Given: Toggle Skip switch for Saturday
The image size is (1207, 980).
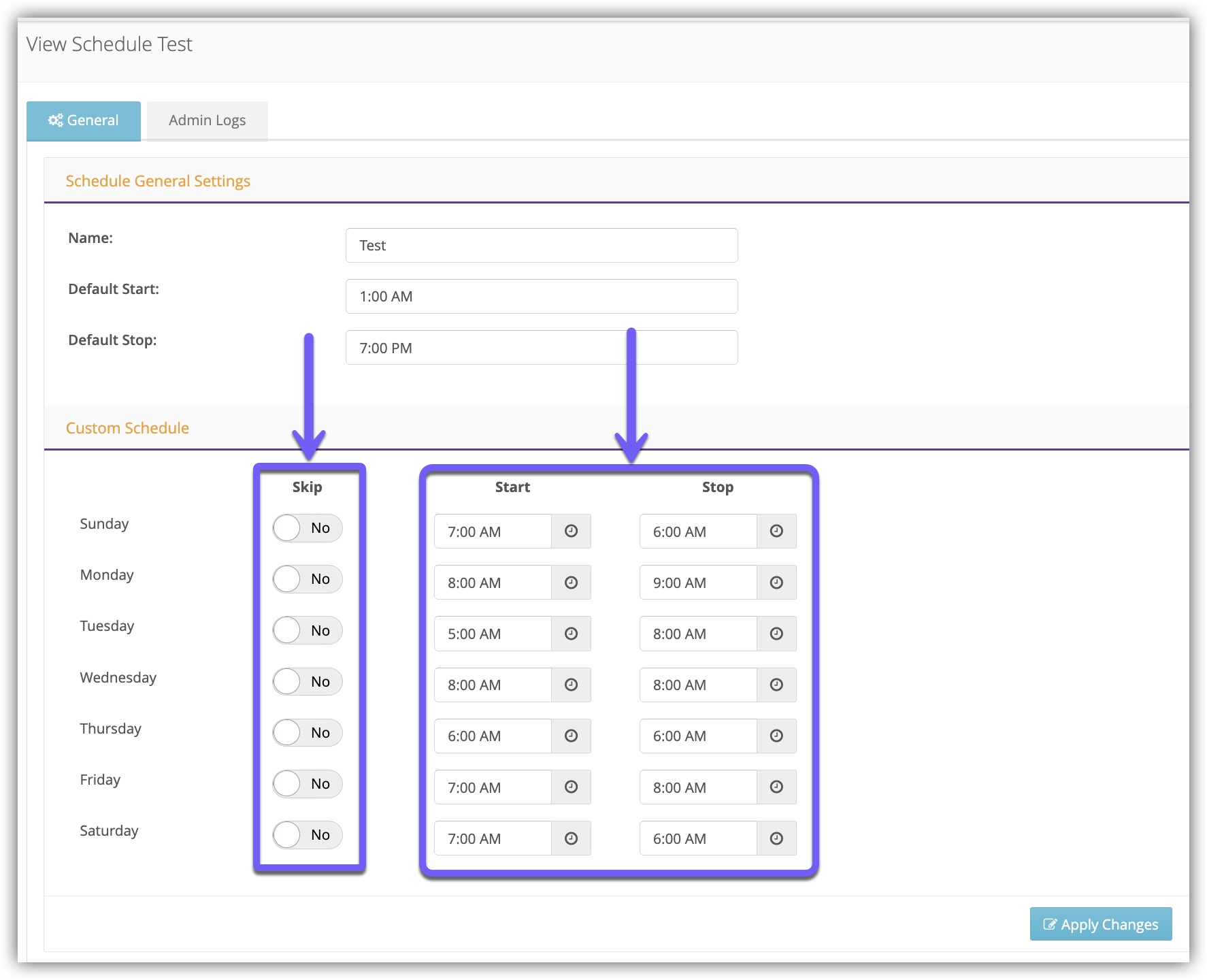Looking at the screenshot, I should pyautogui.click(x=307, y=835).
